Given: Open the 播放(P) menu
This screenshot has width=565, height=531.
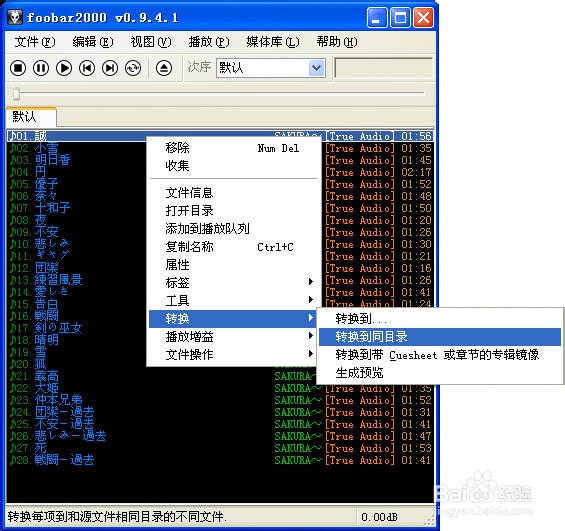Looking at the screenshot, I should point(209,42).
